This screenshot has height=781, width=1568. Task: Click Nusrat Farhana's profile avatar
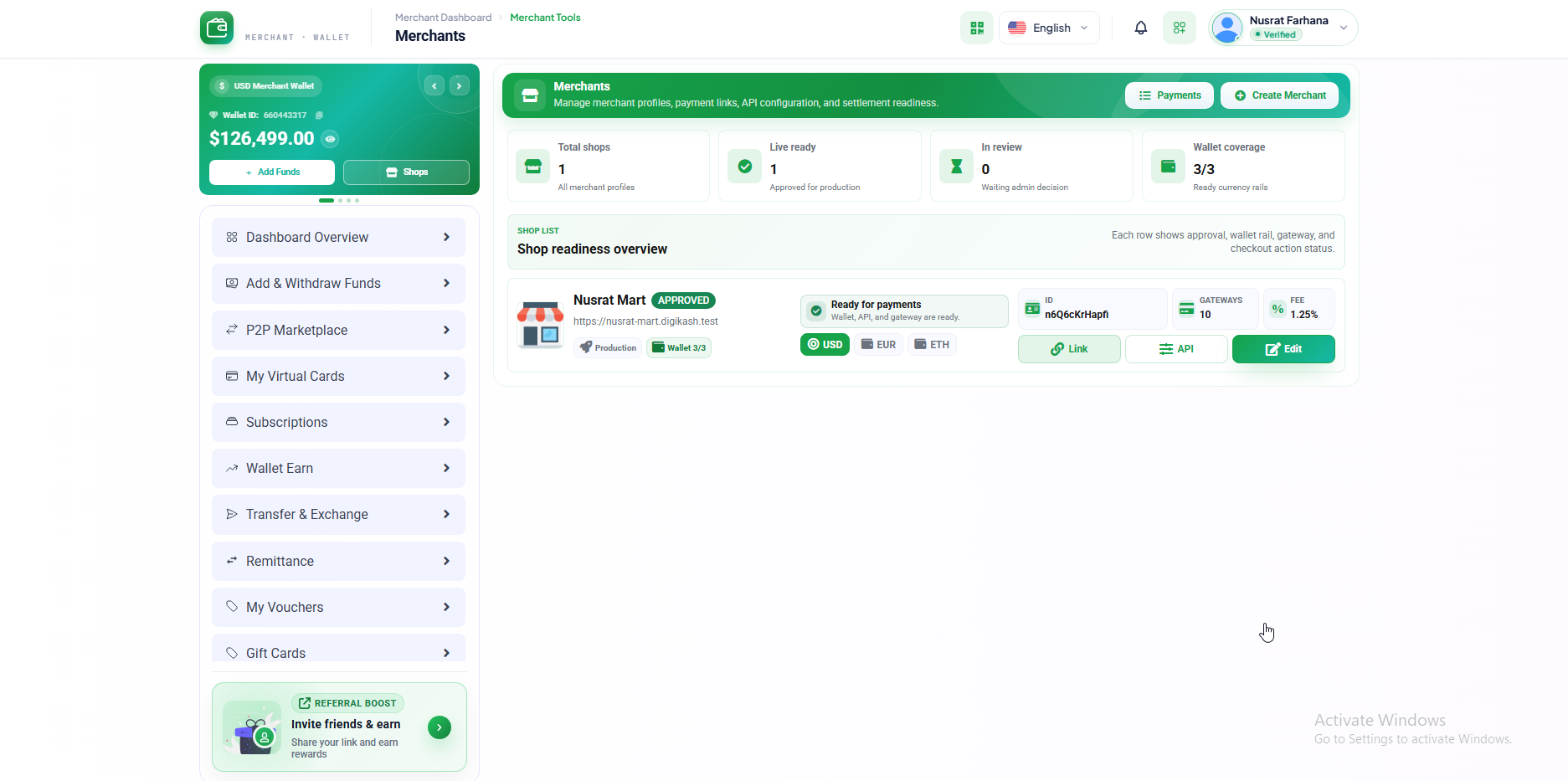[x=1227, y=28]
